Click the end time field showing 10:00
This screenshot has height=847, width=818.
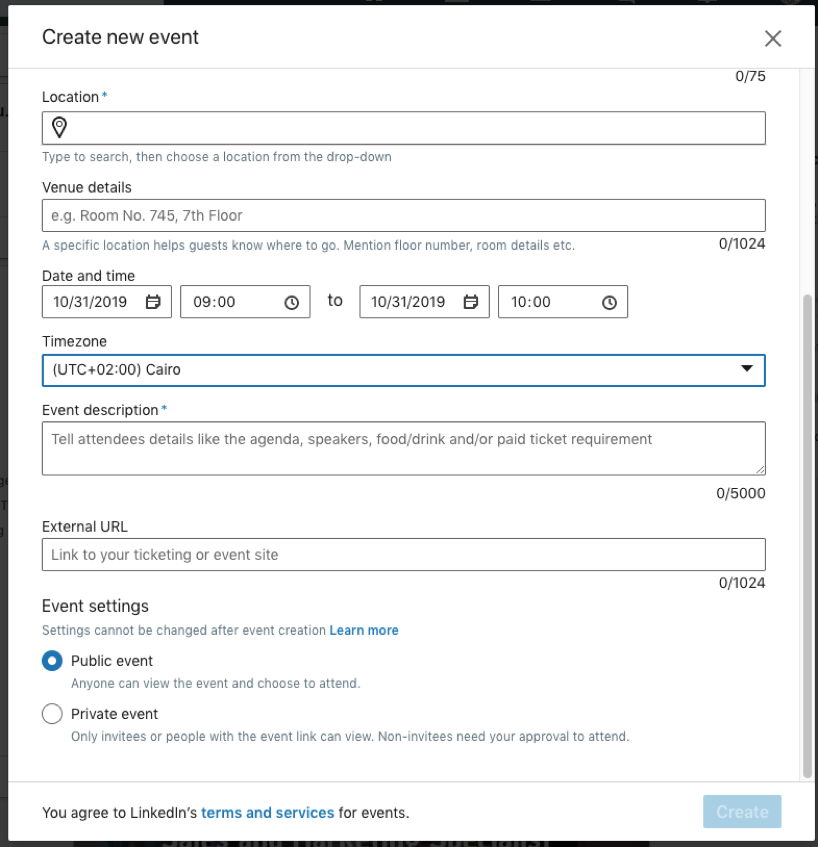(545, 302)
